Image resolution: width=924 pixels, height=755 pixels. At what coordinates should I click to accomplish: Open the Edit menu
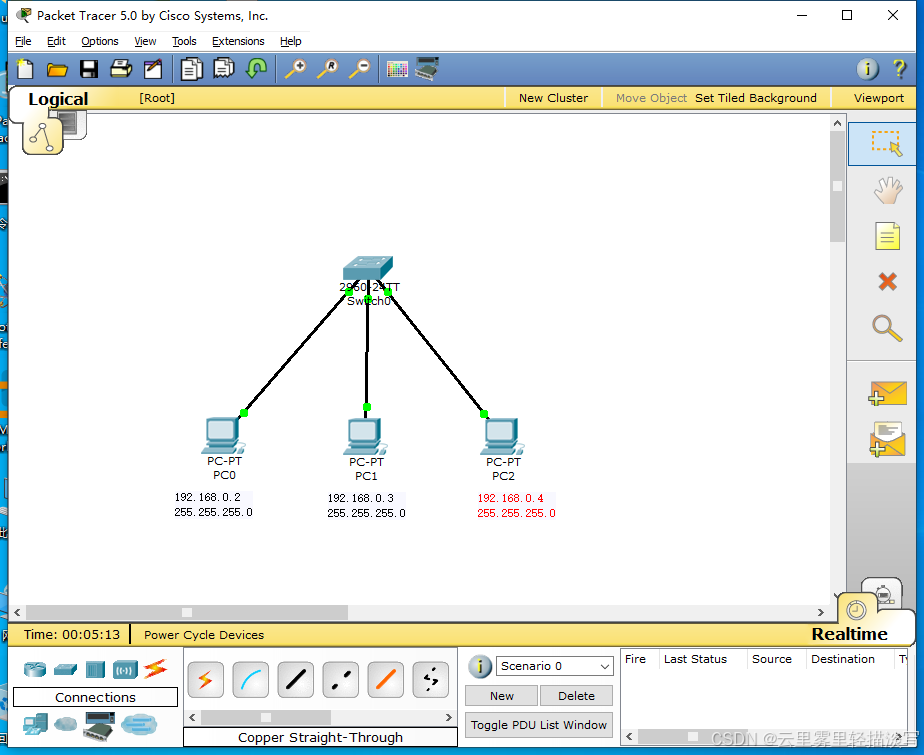56,41
